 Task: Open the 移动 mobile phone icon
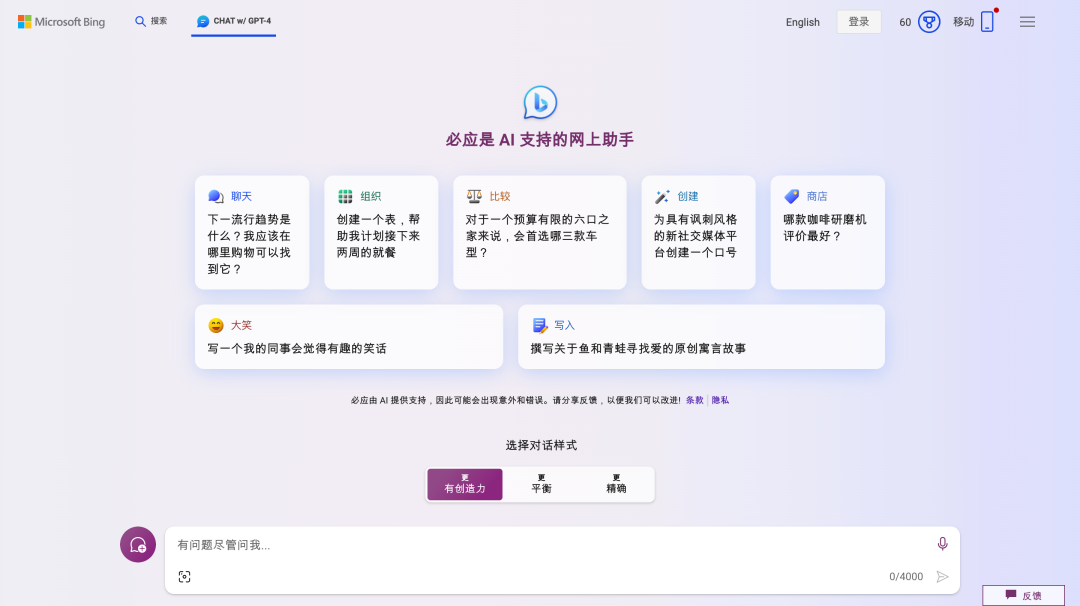point(987,21)
